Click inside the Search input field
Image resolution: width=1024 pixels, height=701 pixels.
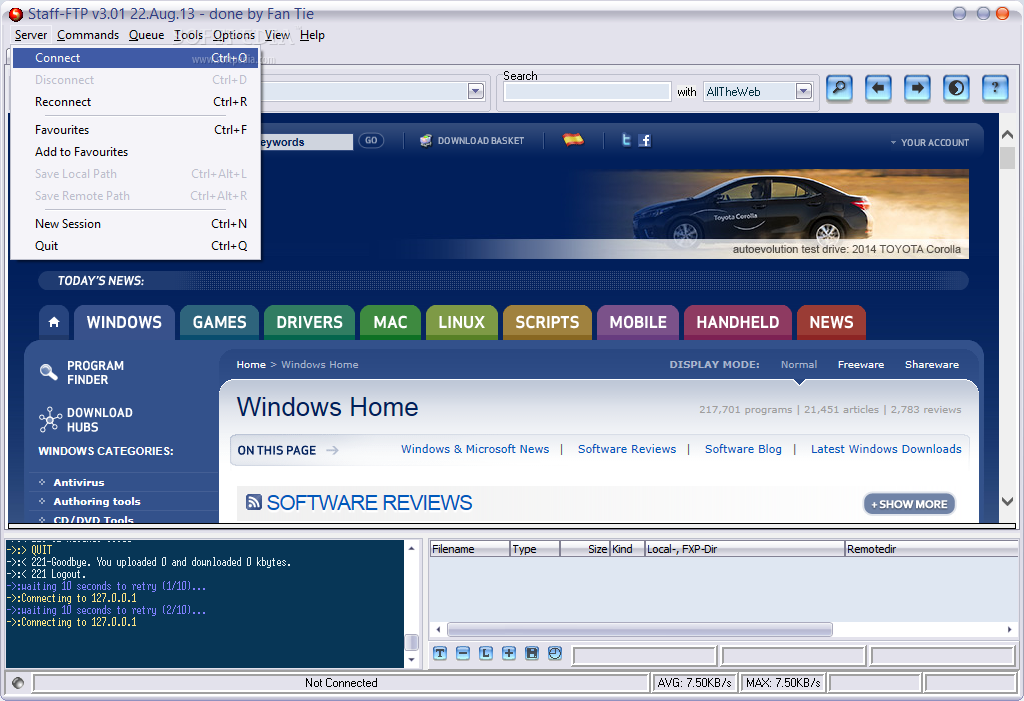[587, 91]
